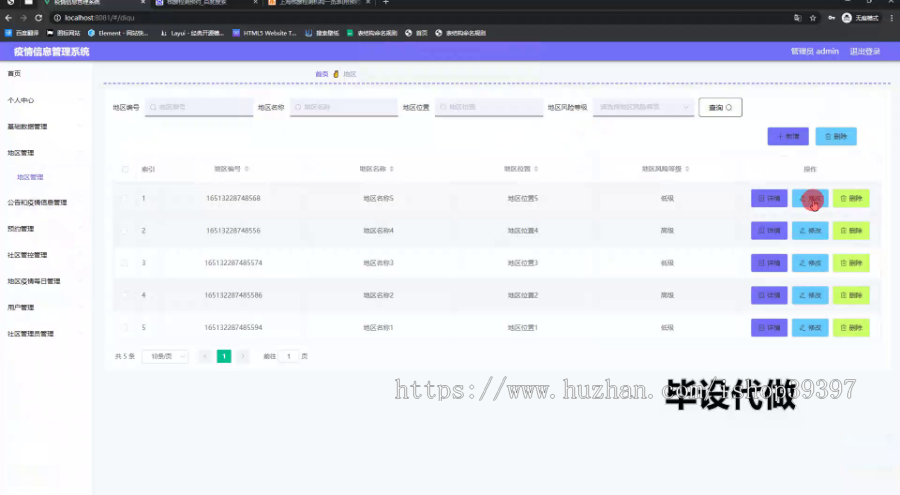Click the browser back arrow
The width and height of the screenshot is (900, 495).
click(8, 18)
